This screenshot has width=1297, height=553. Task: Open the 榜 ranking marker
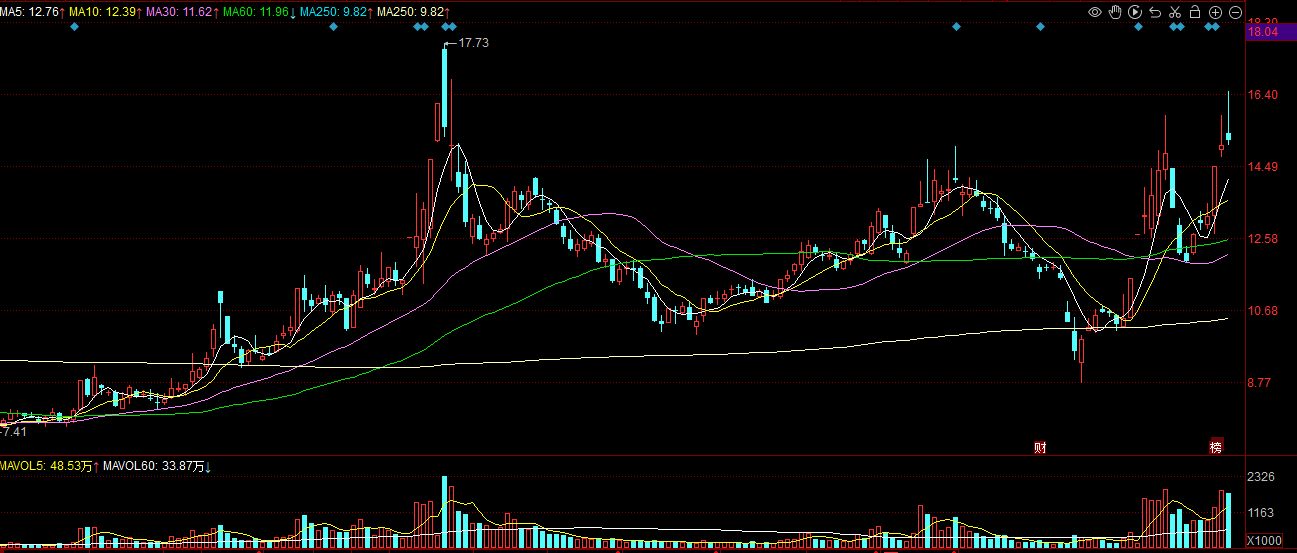(1216, 447)
